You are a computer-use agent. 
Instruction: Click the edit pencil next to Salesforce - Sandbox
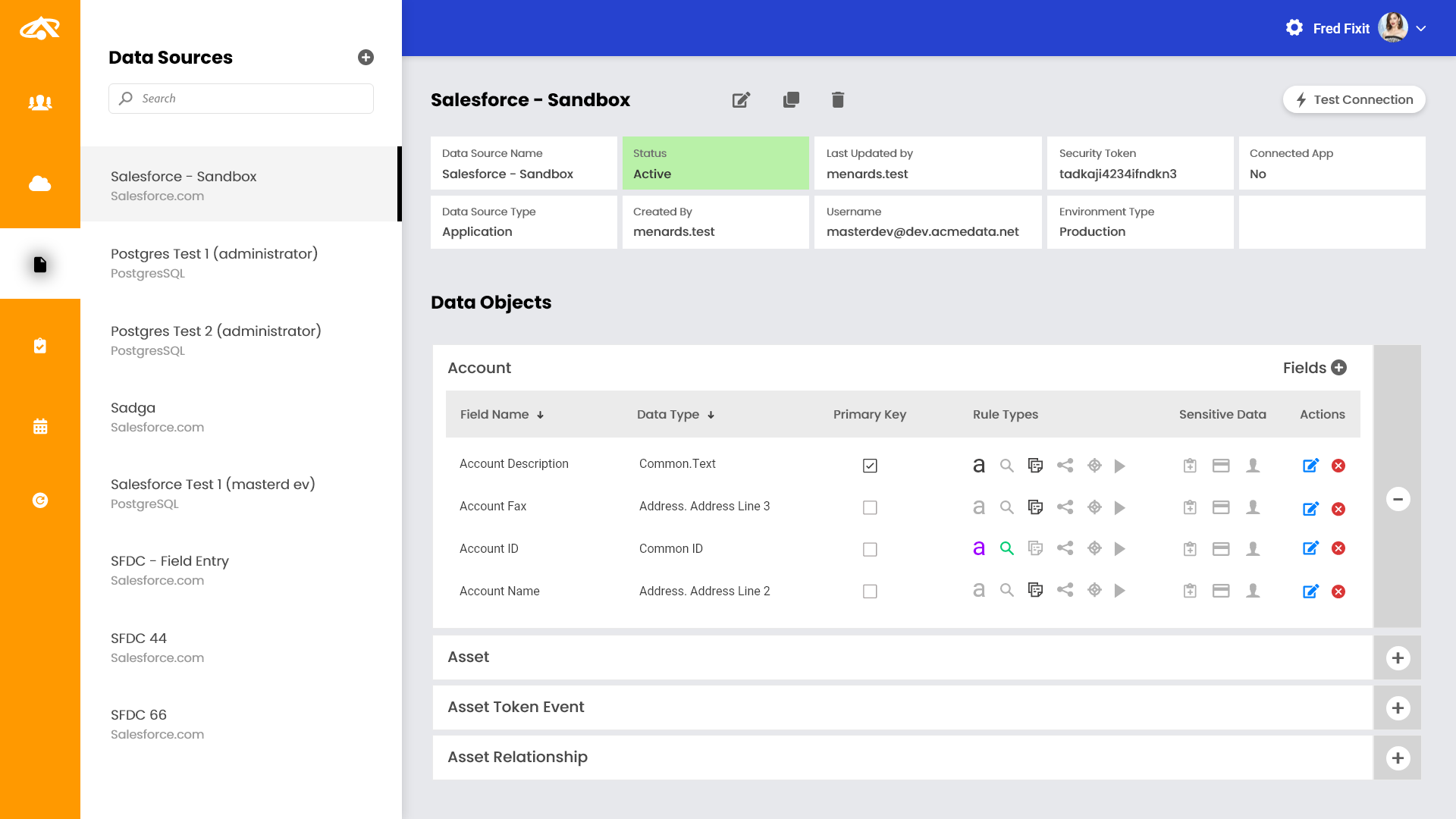741,100
